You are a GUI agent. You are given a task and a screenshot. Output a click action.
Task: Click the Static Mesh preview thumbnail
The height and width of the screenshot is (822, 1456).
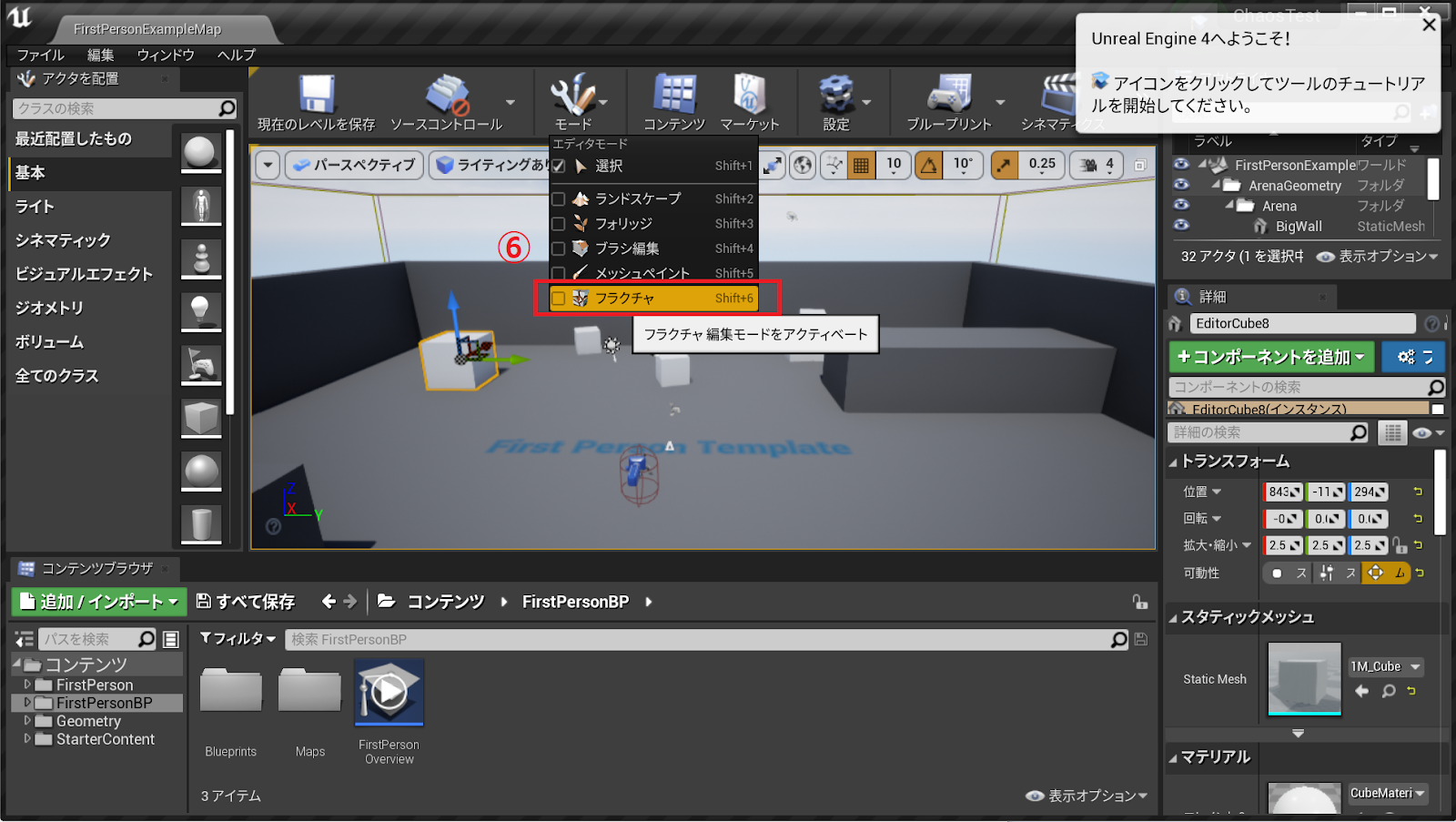[1304, 679]
